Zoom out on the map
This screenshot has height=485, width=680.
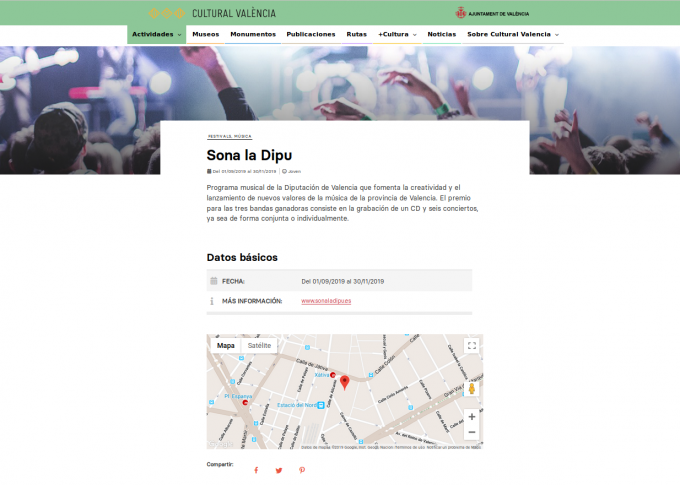471,432
